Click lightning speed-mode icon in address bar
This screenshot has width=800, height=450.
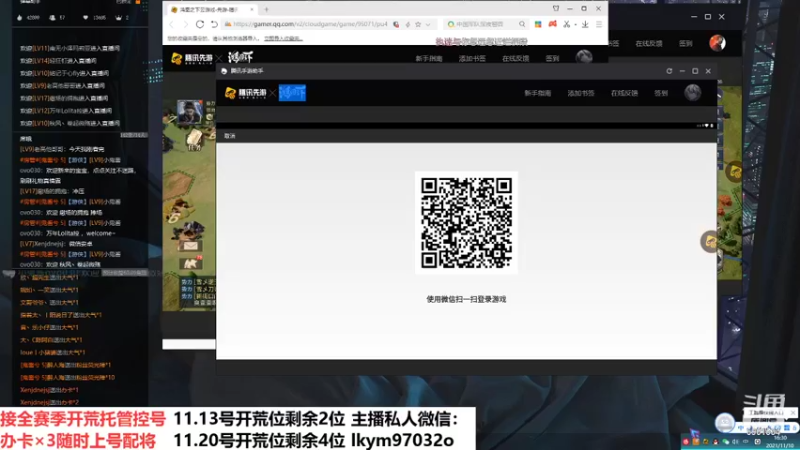click(x=408, y=24)
